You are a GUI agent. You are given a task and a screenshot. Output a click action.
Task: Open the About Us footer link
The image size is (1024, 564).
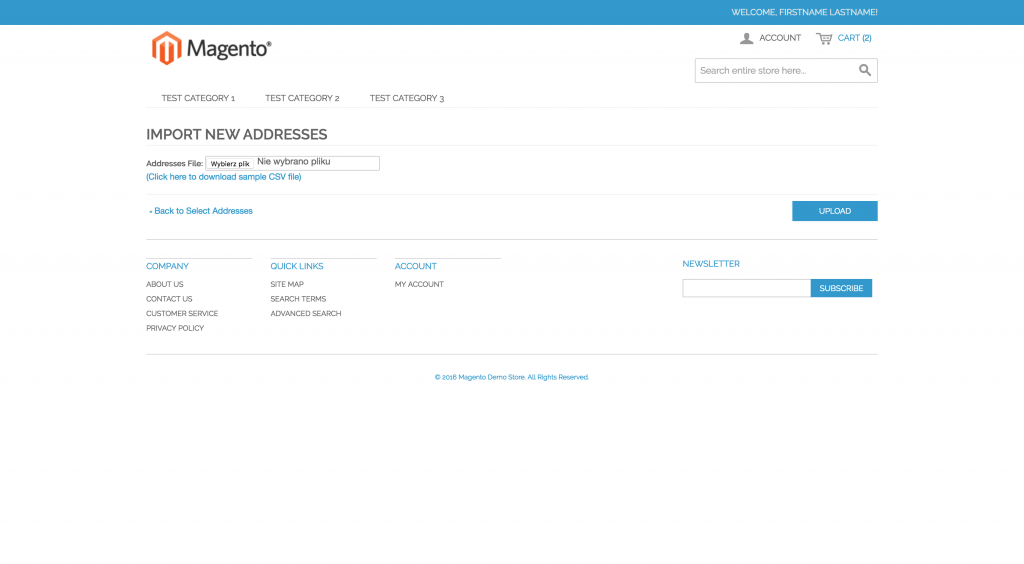coord(165,284)
